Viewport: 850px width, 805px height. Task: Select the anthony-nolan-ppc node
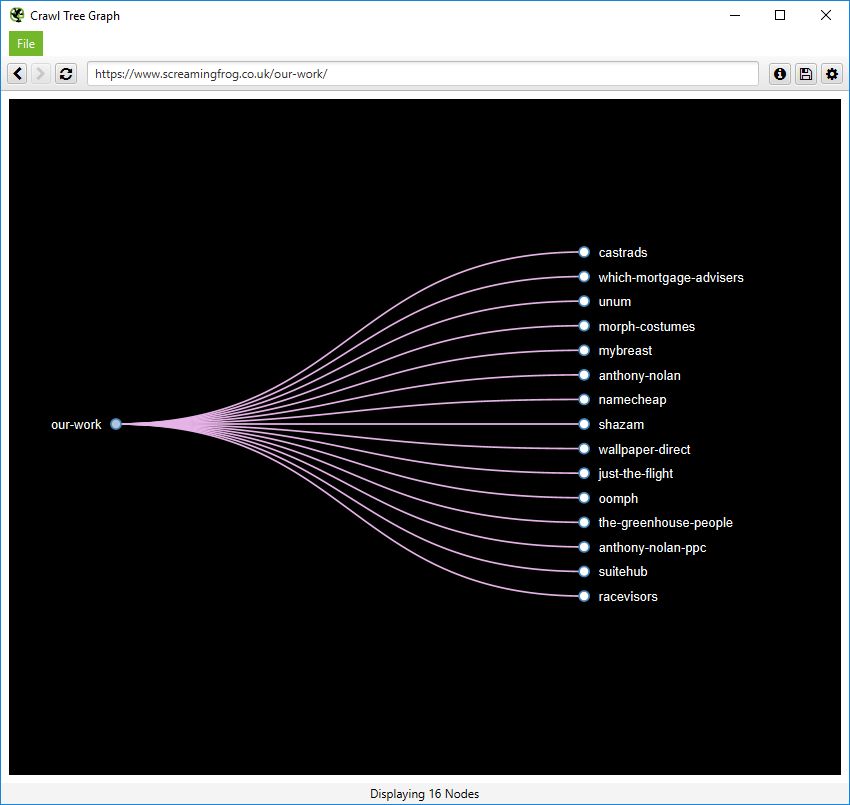point(584,547)
